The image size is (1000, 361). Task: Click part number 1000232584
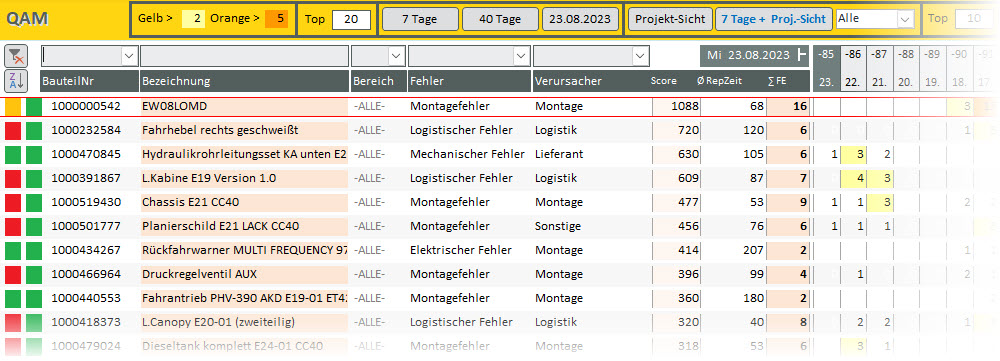click(x=86, y=131)
